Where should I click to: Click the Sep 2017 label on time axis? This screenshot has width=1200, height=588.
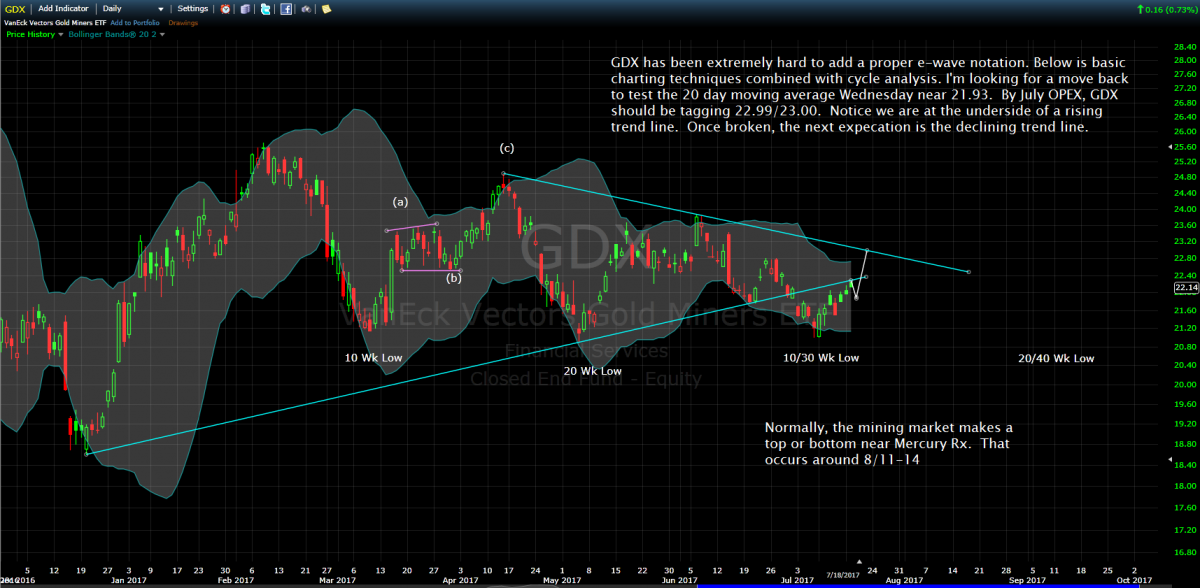click(1026, 579)
